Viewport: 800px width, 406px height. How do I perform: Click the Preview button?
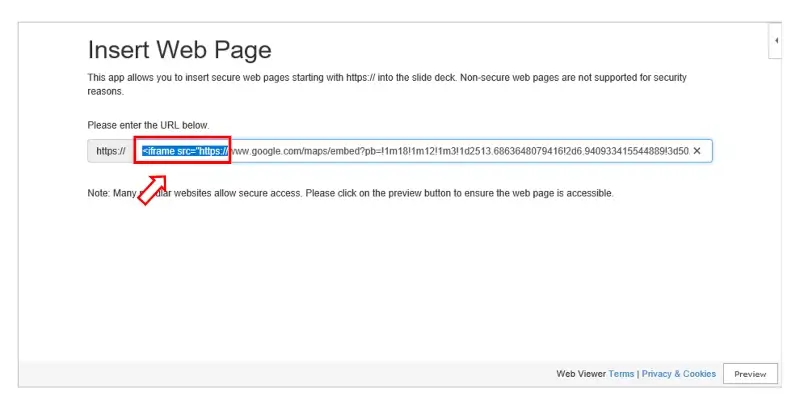point(749,374)
